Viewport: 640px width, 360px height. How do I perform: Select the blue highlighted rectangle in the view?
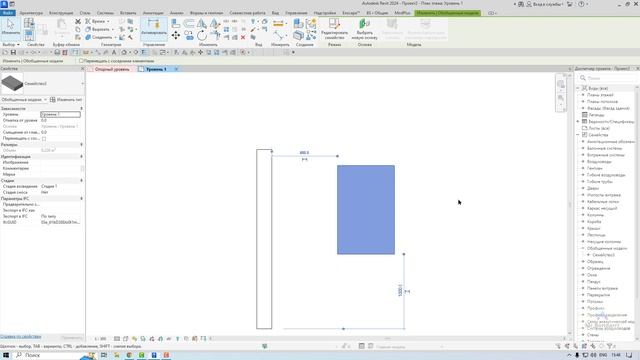click(366, 210)
